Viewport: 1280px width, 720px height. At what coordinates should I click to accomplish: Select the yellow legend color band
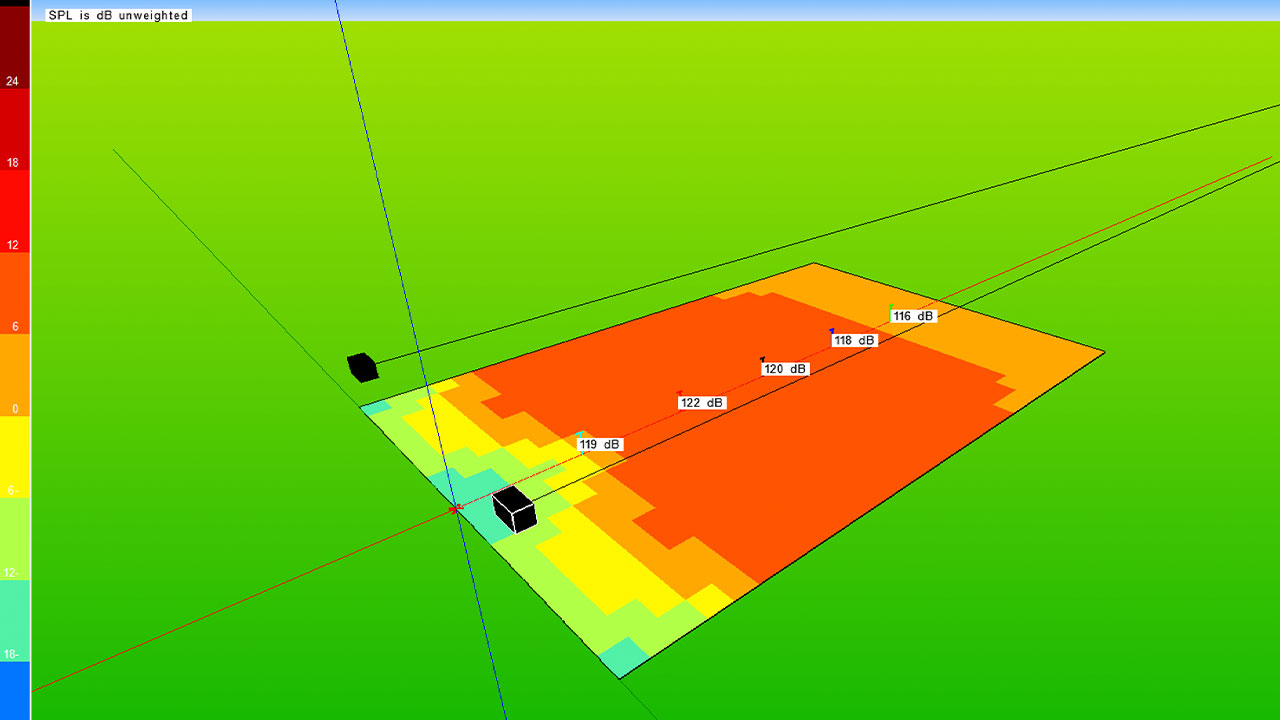[14, 455]
